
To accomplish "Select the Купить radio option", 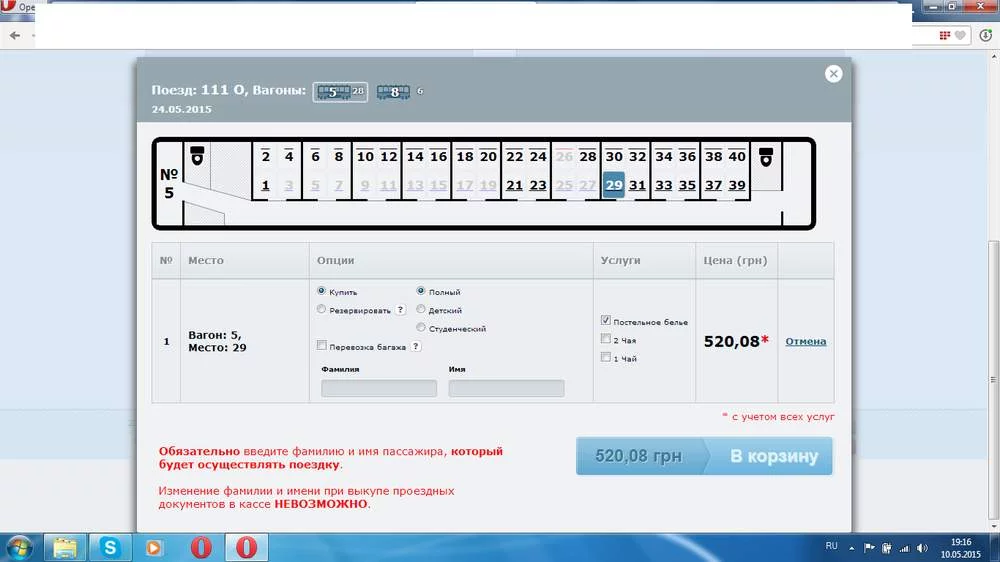I will pyautogui.click(x=321, y=291).
